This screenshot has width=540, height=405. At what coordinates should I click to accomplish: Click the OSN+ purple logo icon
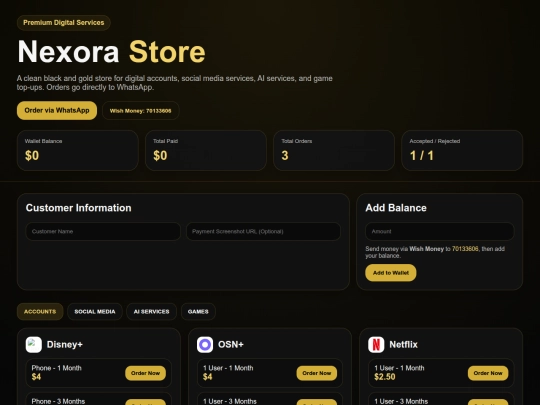point(205,345)
